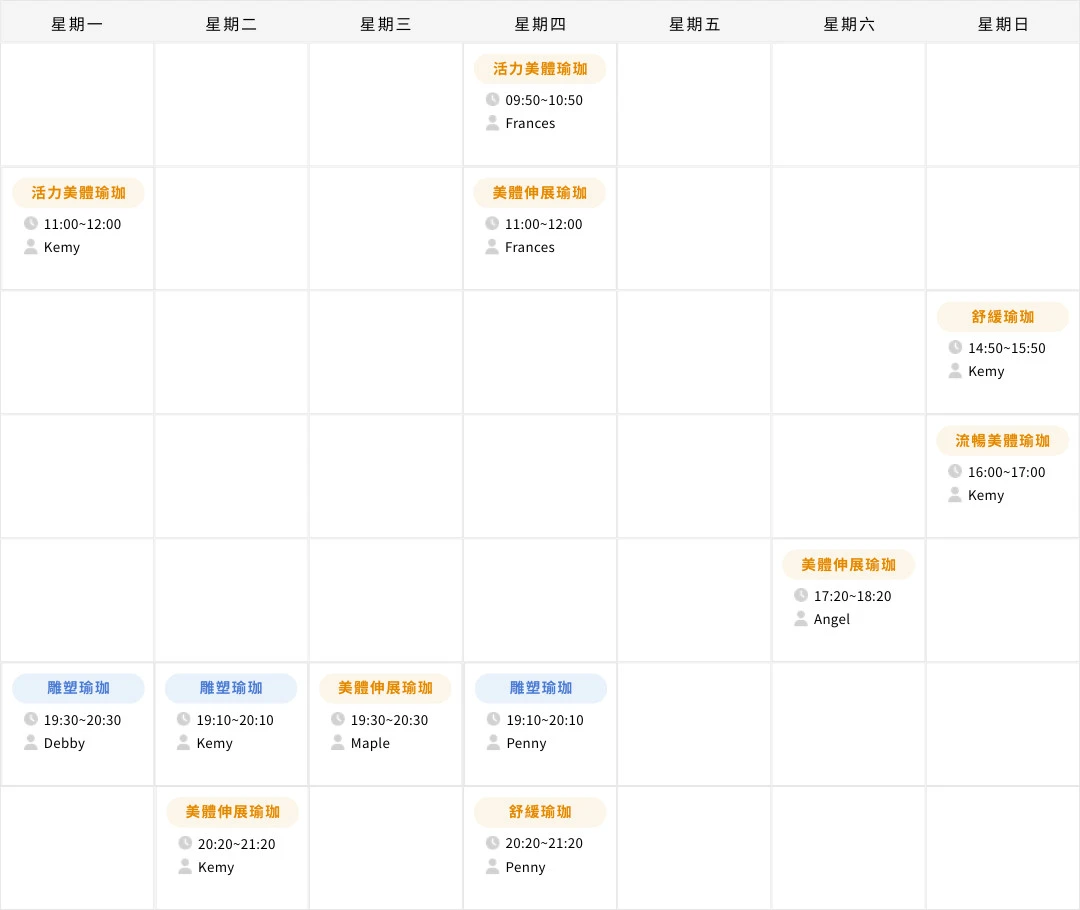Image resolution: width=1080 pixels, height=910 pixels.
Task: Click the 星期日 column header
Action: tap(1003, 24)
